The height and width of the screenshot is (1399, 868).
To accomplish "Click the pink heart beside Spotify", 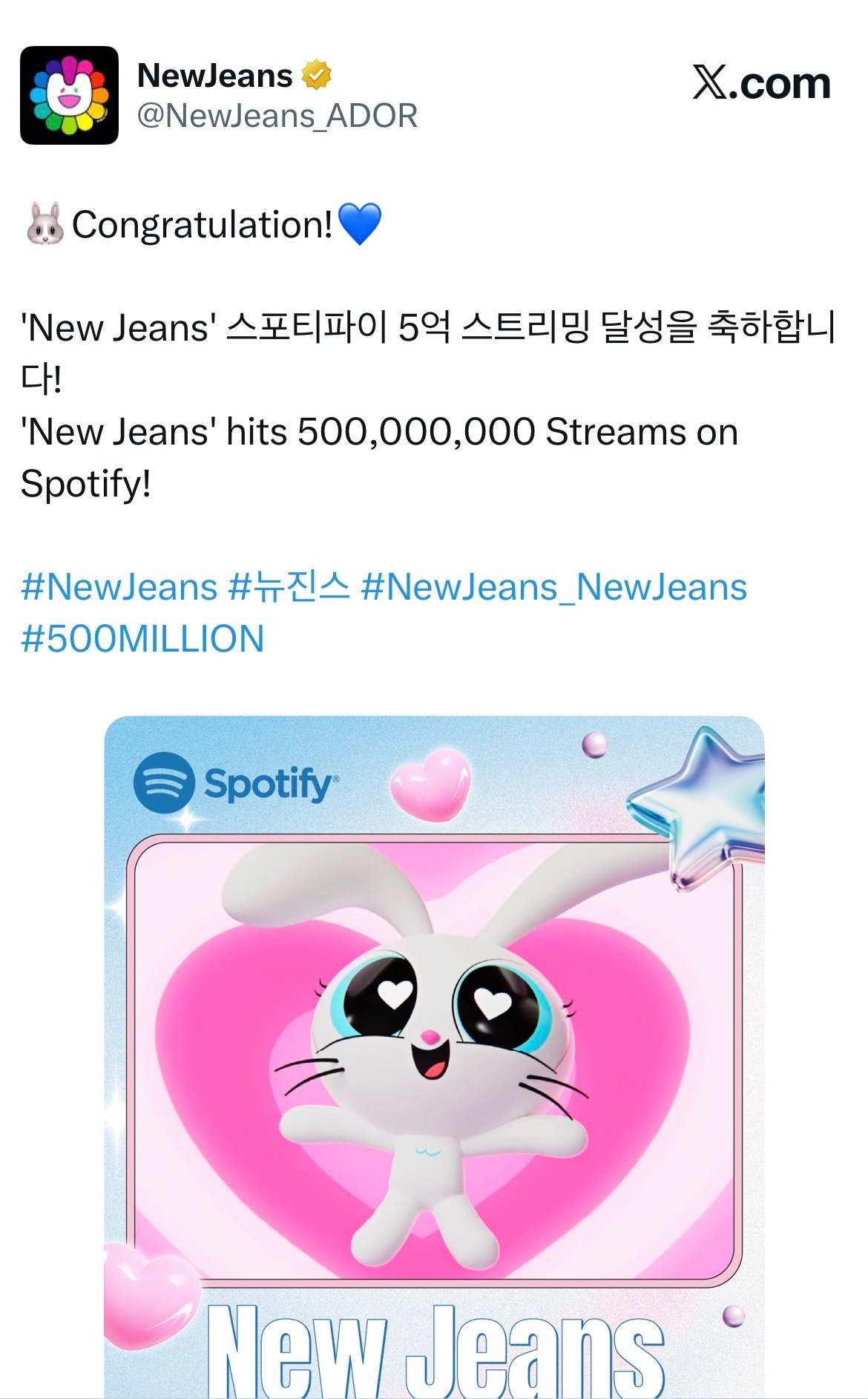I will [431, 783].
